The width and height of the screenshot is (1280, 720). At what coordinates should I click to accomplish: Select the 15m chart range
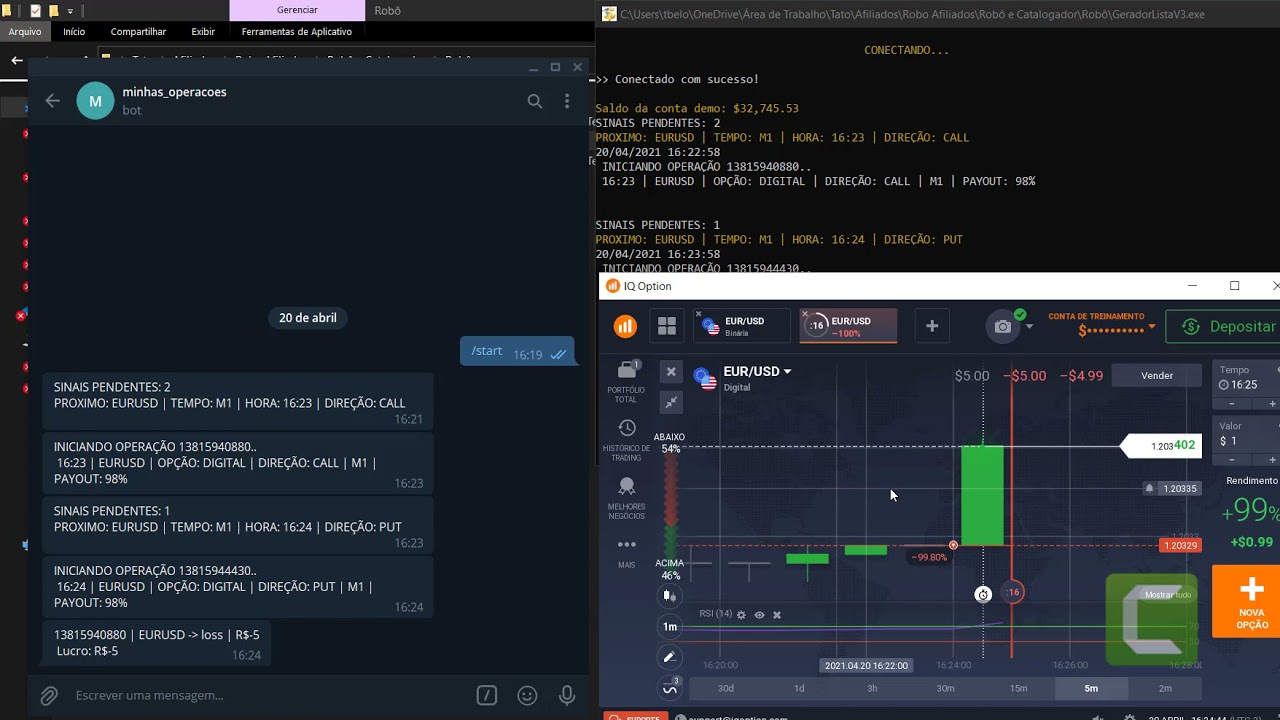pyautogui.click(x=1018, y=688)
